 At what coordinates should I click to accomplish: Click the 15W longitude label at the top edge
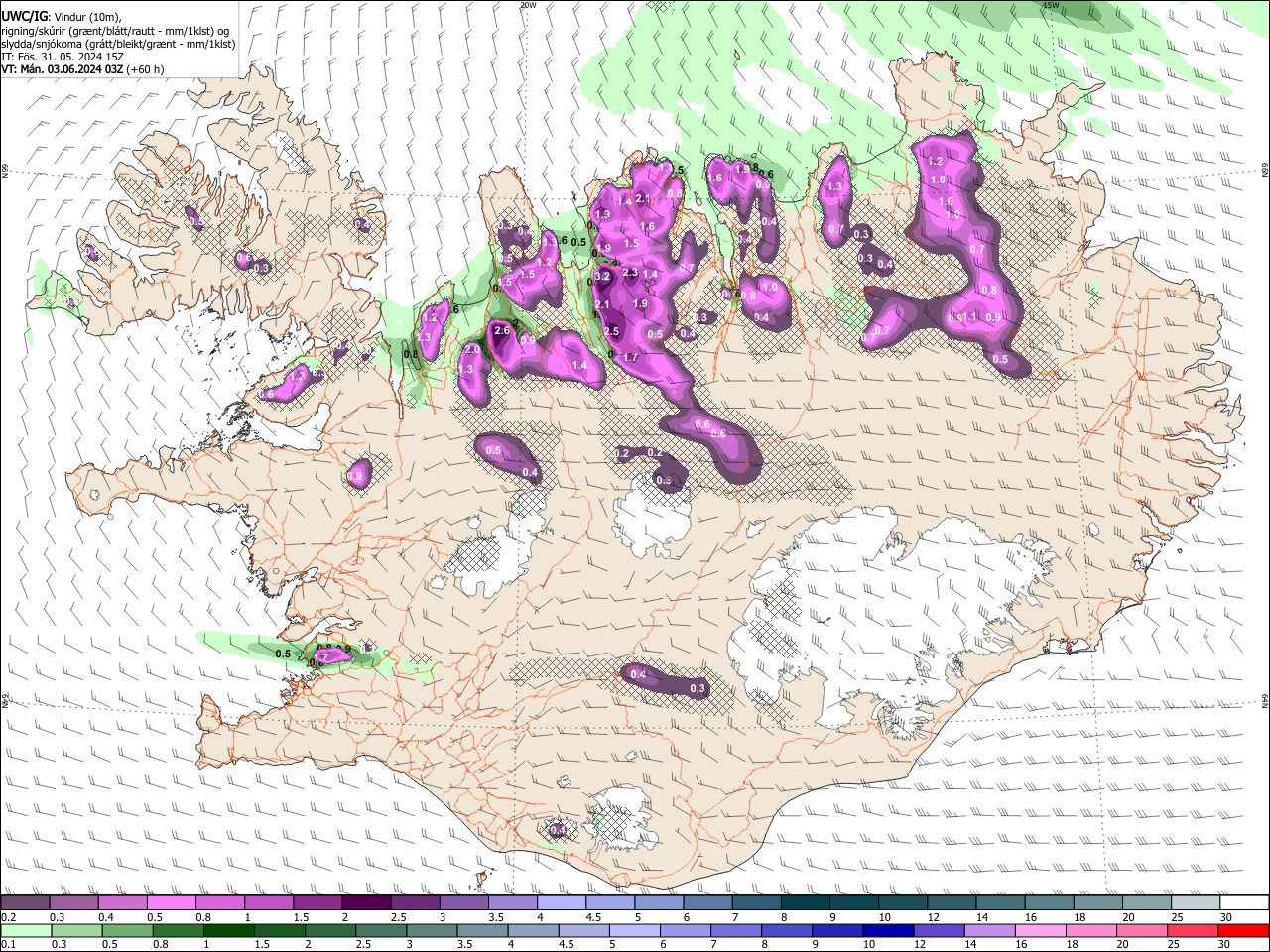tap(1052, 5)
